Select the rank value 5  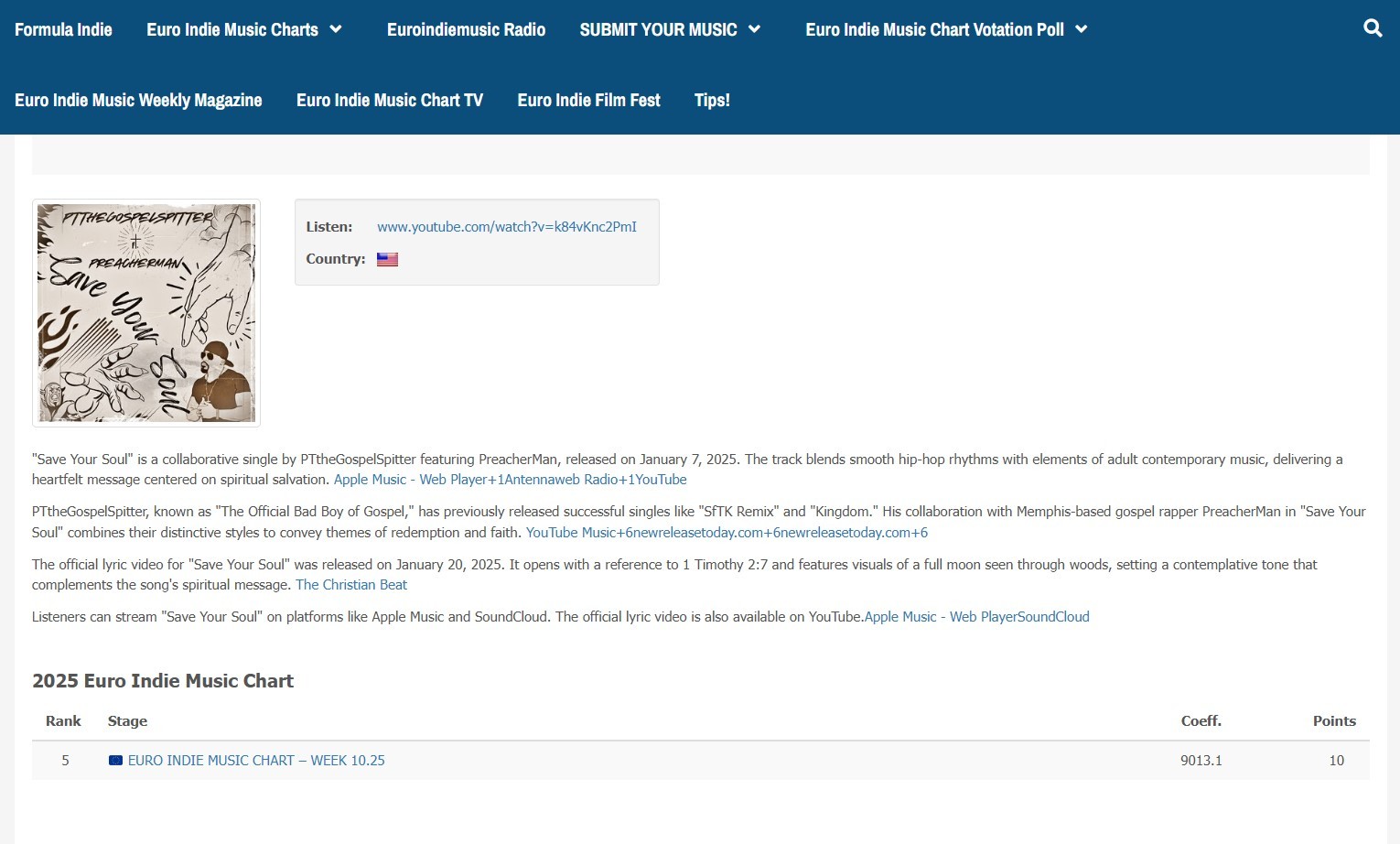click(x=65, y=760)
